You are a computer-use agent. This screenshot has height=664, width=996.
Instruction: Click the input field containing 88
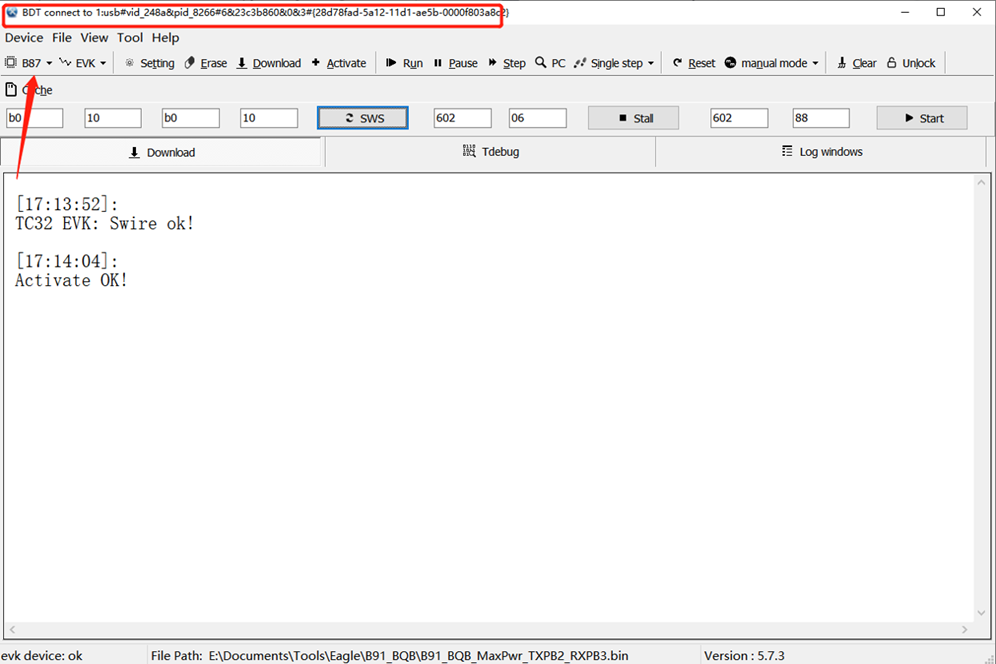(x=821, y=118)
